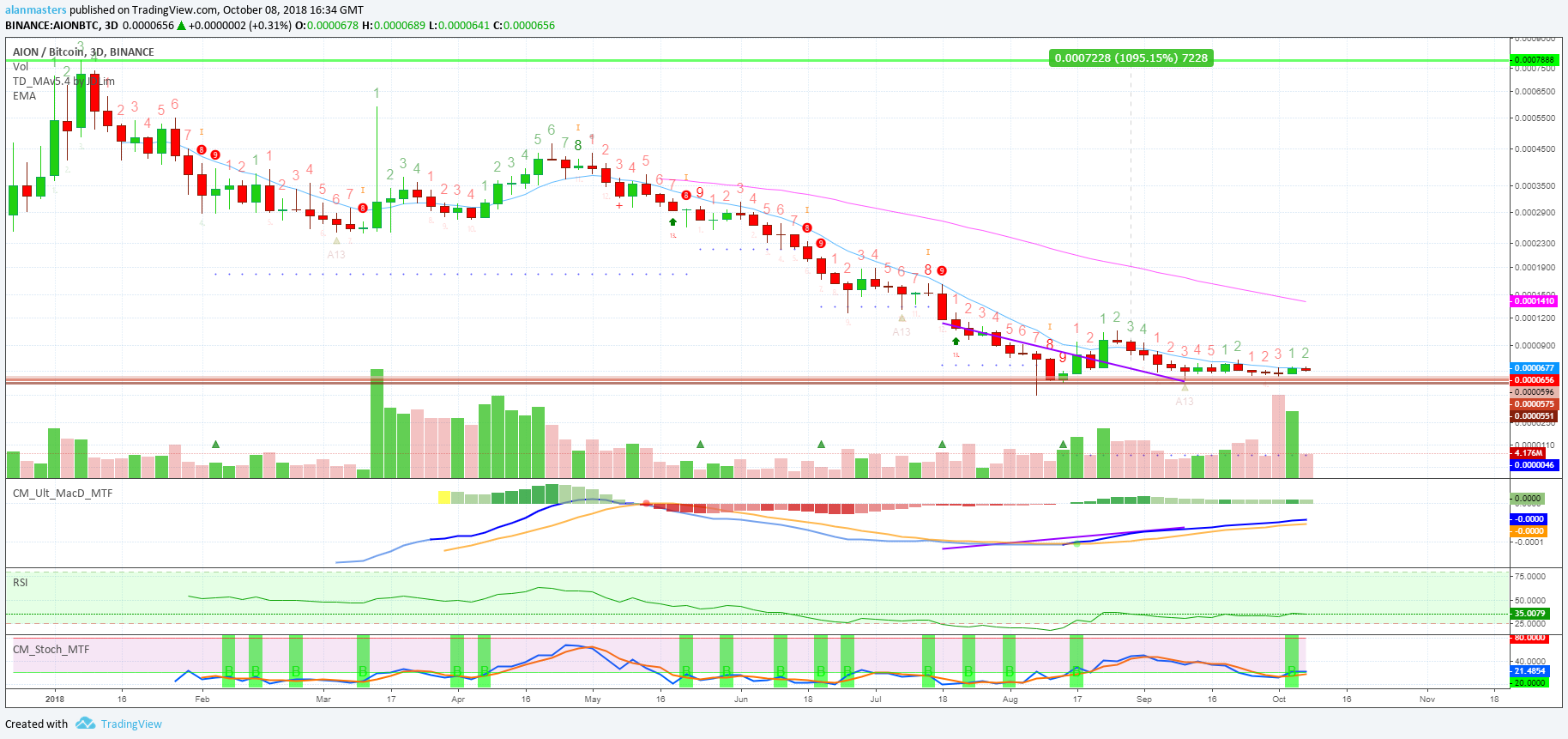Select the CM_Stoch_MTF indicator label

51,649
